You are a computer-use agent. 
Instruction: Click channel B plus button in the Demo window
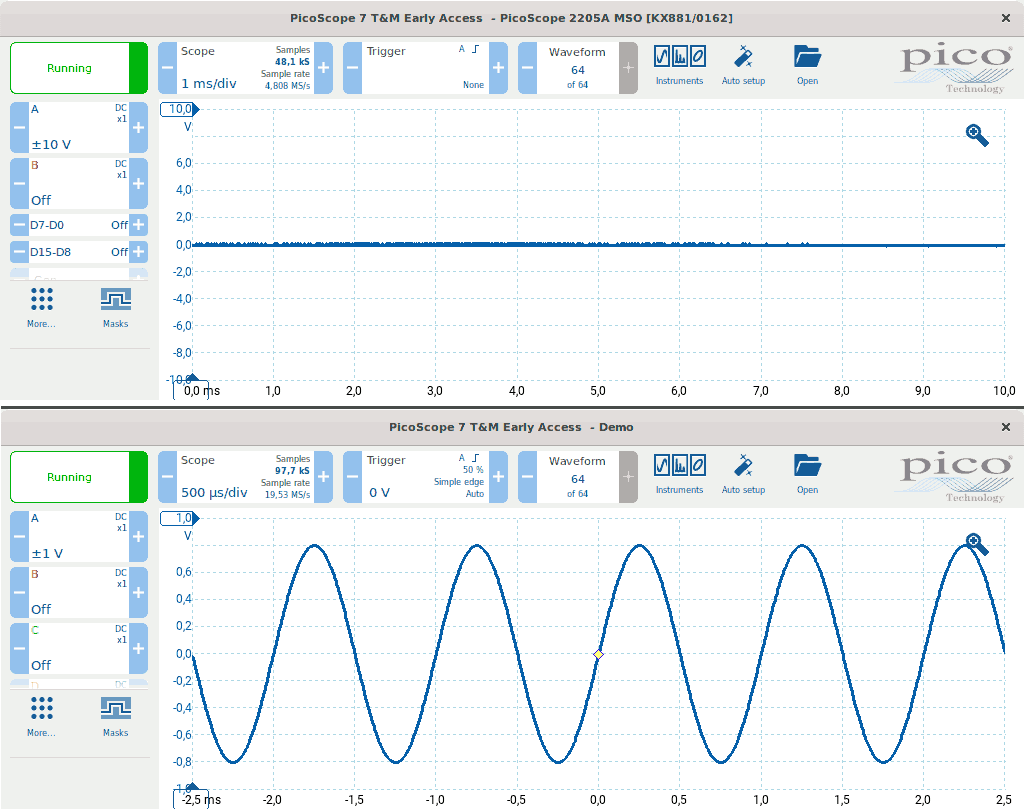click(138, 592)
